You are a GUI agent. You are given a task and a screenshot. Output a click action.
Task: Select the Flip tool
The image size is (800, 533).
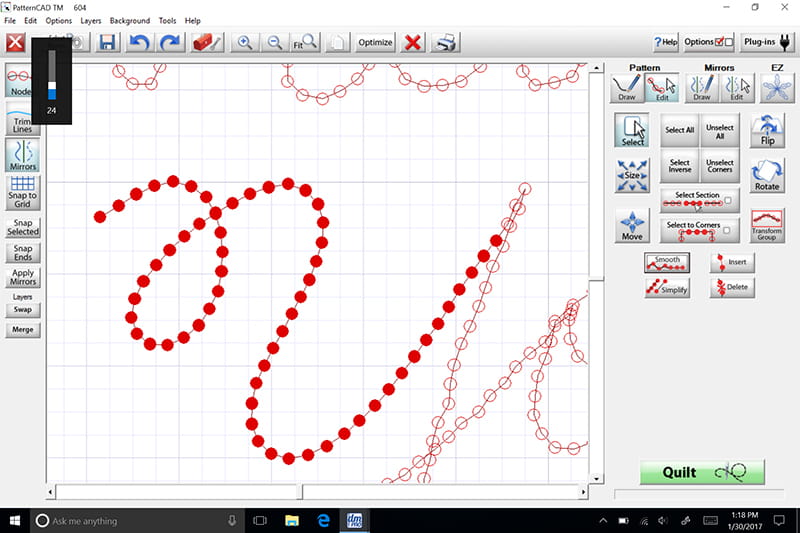click(x=767, y=130)
